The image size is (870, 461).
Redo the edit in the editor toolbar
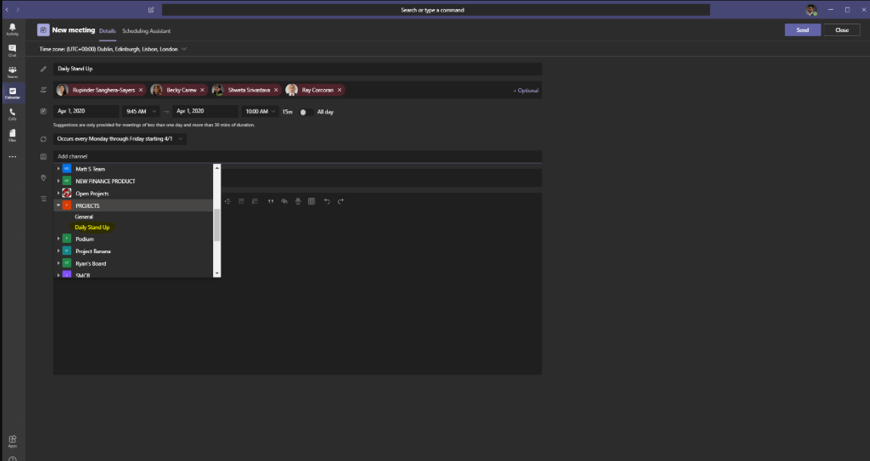tap(341, 201)
